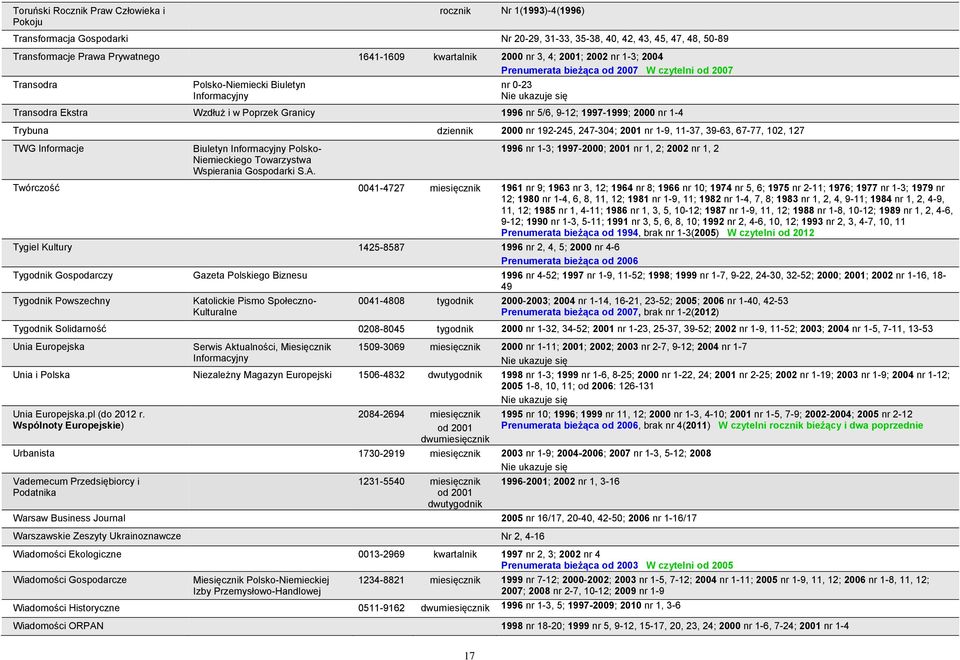The image size is (960, 660).
Task: Select "Unia i Polska" title
Action: click(41, 375)
